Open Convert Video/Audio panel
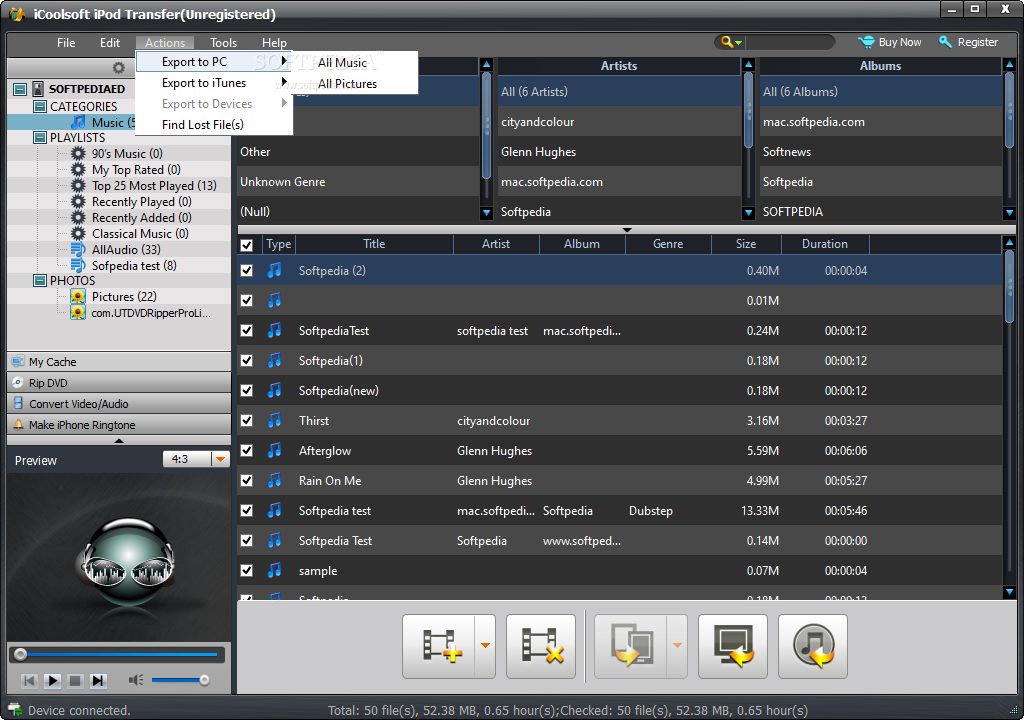The width and height of the screenshot is (1024, 720). (119, 403)
